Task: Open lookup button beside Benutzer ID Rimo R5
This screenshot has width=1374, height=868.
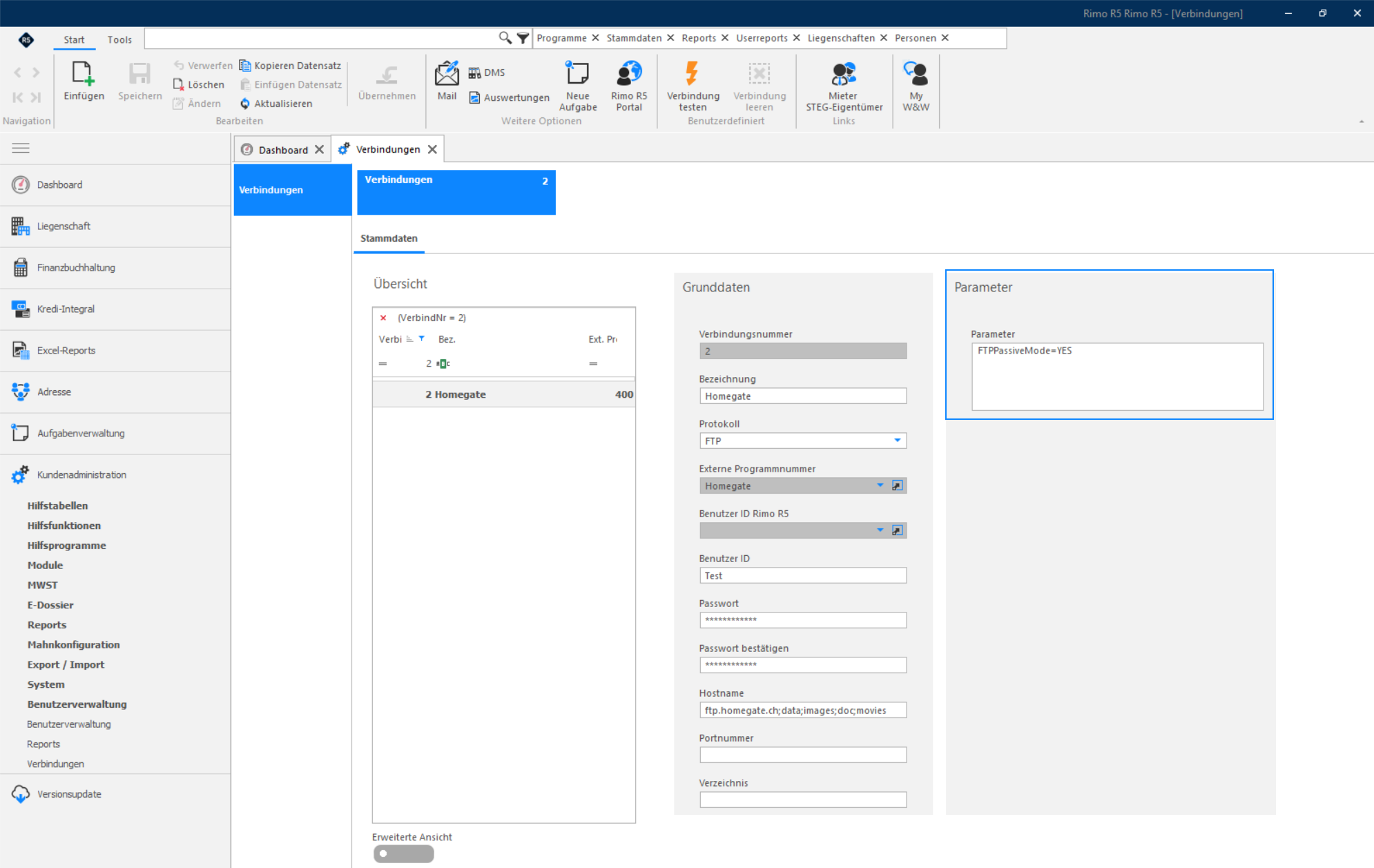Action: (897, 530)
